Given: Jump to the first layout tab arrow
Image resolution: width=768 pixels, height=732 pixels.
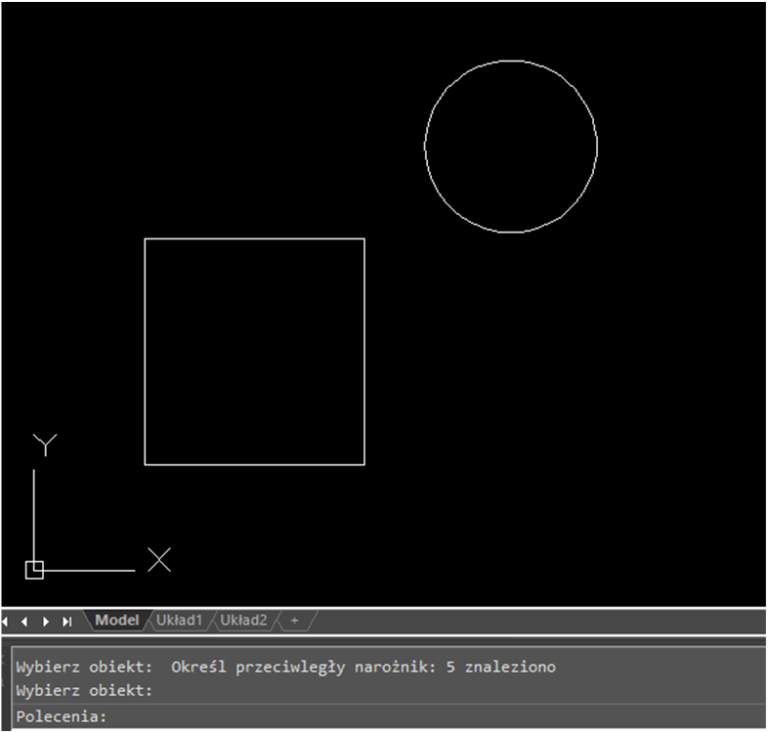Looking at the screenshot, I should [x=6, y=621].
